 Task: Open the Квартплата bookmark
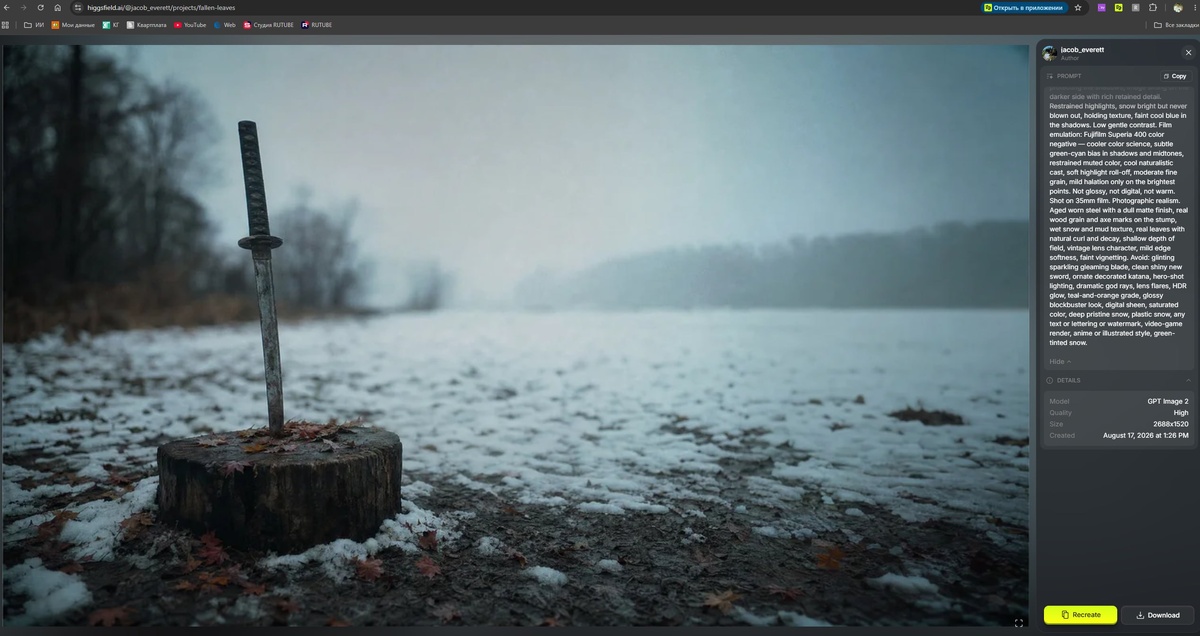coord(146,25)
